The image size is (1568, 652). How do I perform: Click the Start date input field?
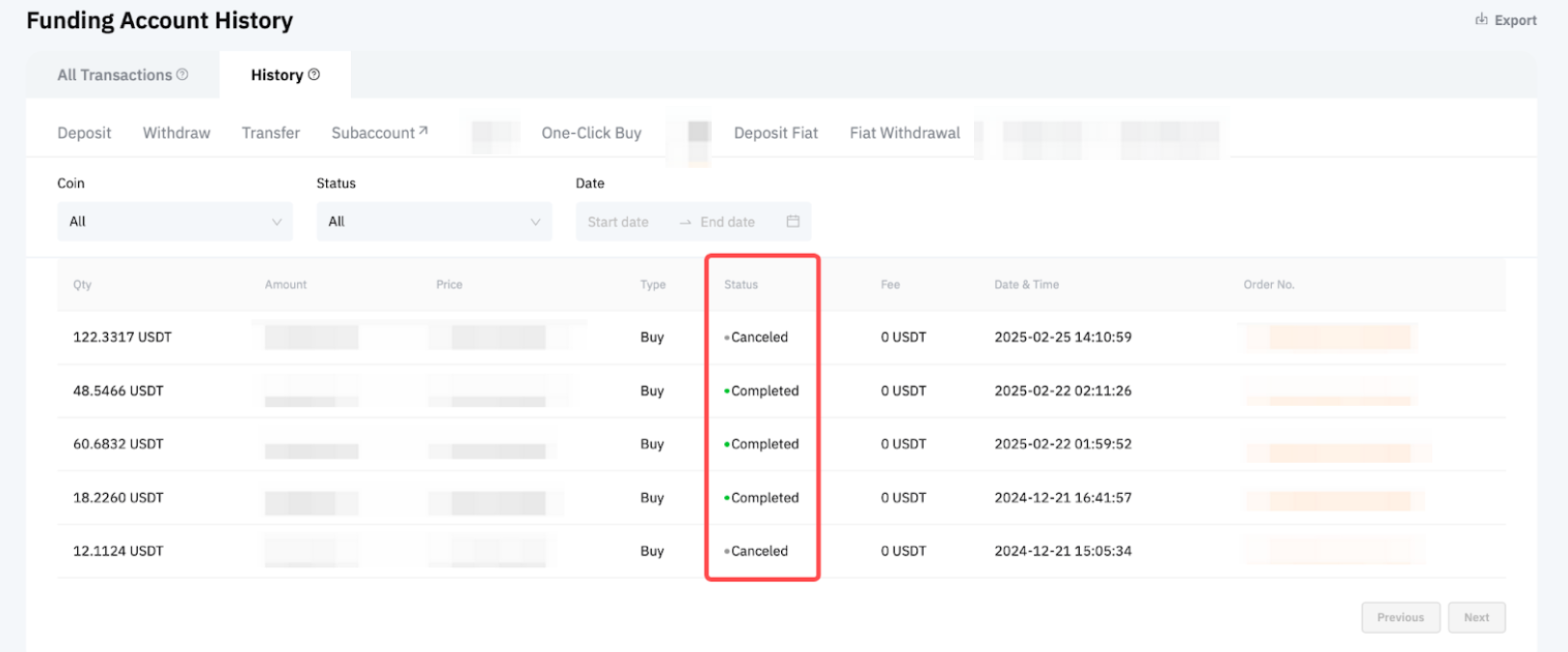point(618,222)
